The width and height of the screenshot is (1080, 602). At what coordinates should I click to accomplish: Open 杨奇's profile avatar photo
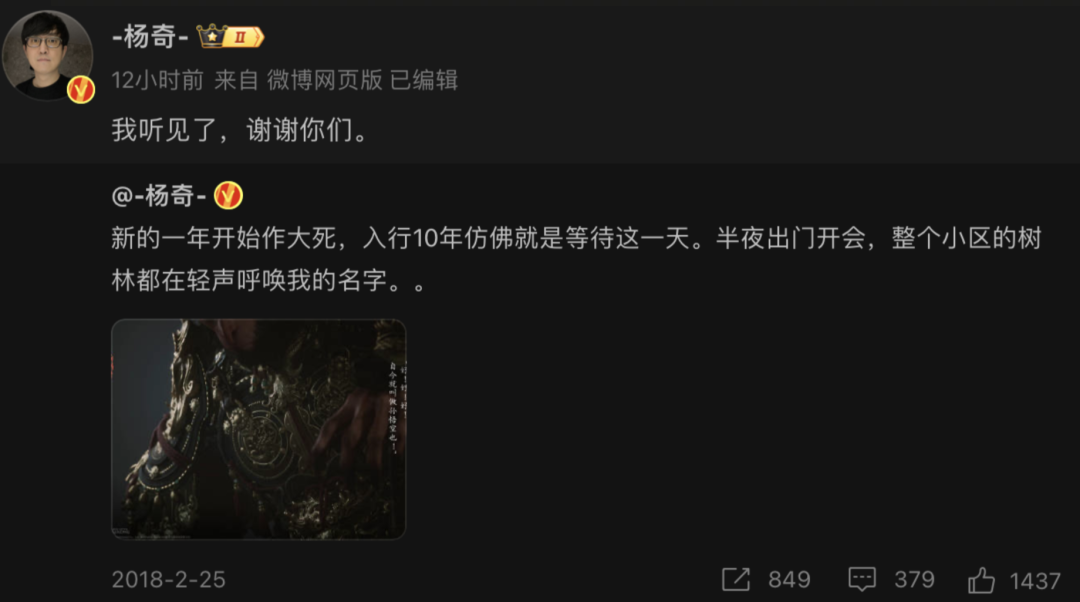click(48, 56)
